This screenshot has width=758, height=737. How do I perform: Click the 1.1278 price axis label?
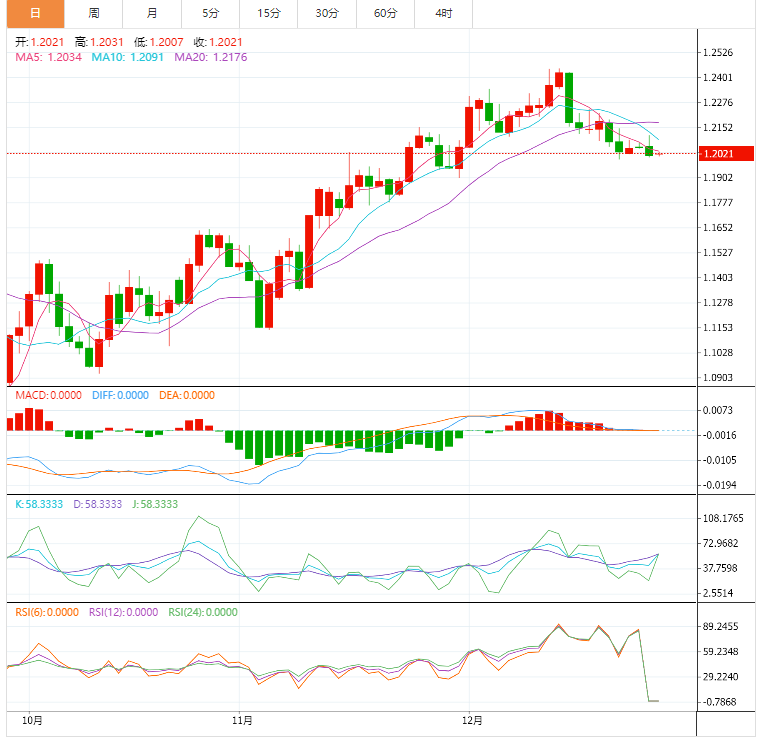pos(718,303)
